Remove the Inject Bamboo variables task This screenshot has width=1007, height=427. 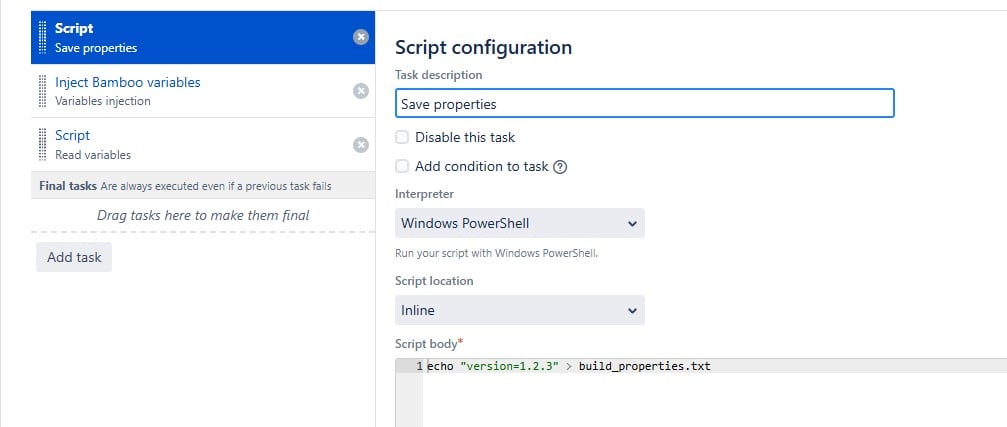(361, 91)
